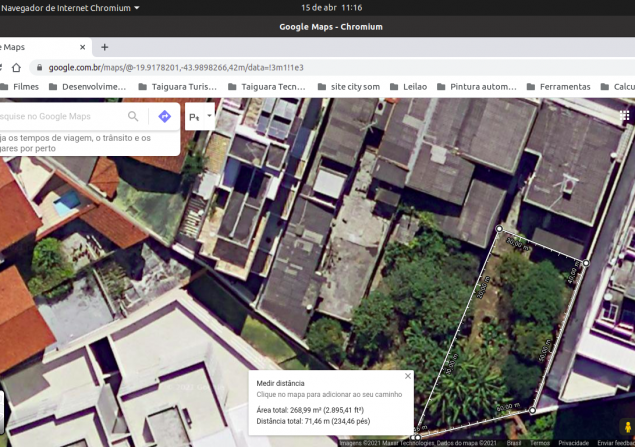Screen dimensions: 635x447
Task: Click the Área total value text
Action: 310,410
